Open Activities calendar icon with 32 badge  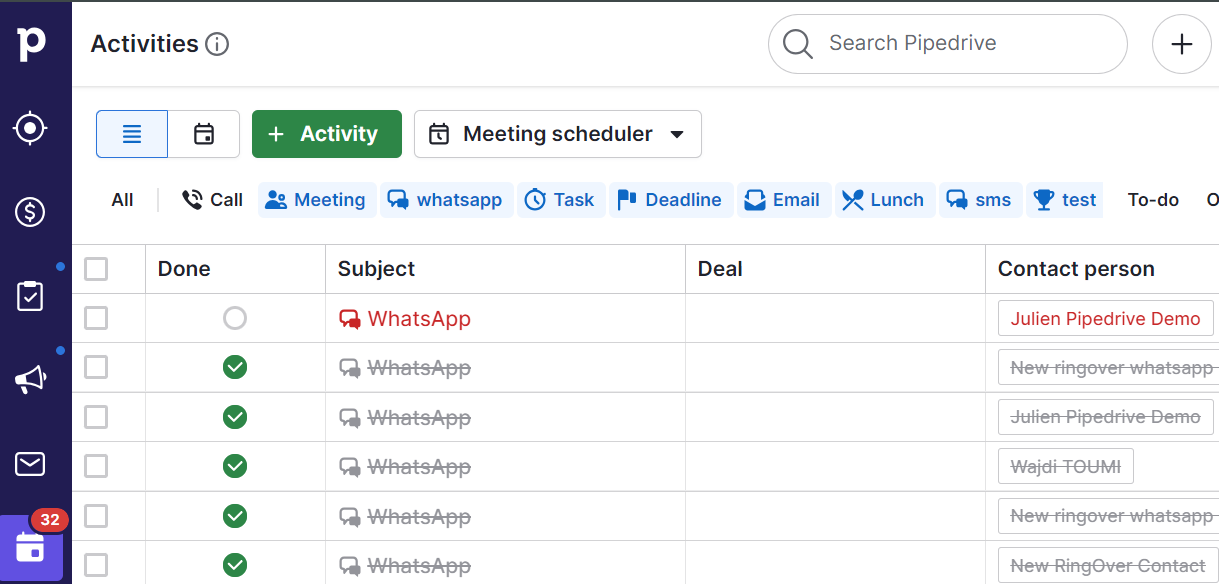pos(31,547)
